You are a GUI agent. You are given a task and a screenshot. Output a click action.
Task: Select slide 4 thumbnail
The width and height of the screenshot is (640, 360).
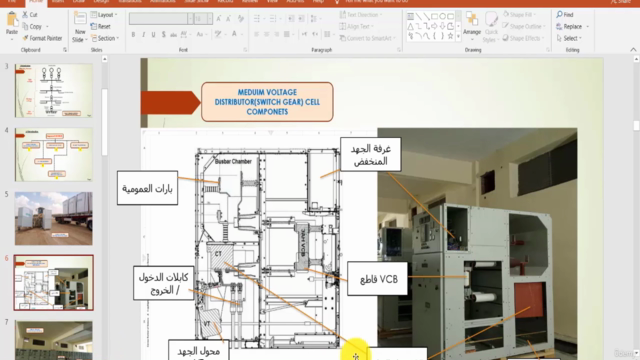tap(53, 154)
